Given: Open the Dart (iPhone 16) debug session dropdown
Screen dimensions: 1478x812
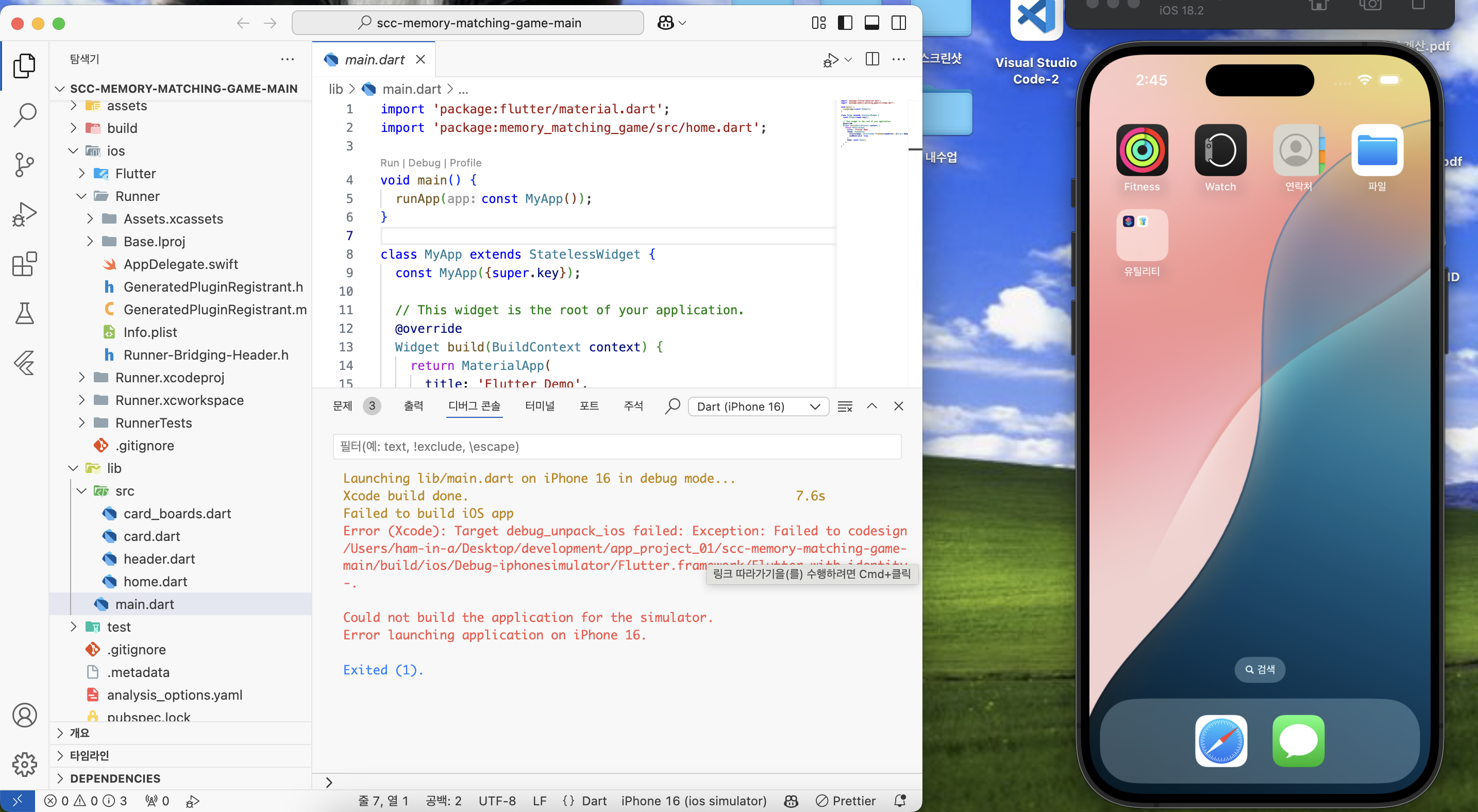Looking at the screenshot, I should [x=758, y=407].
